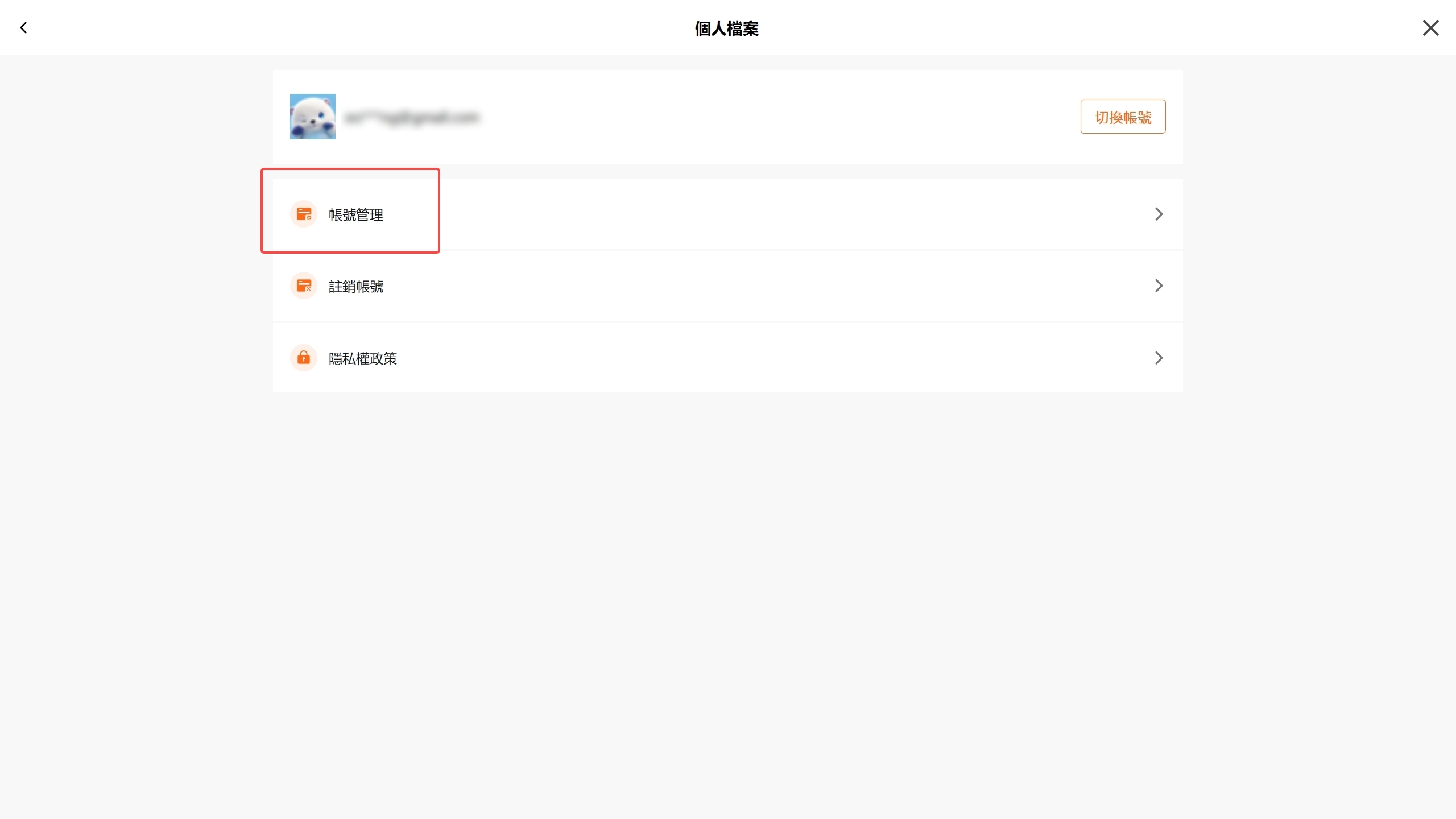Click the 隱私權政策 lock icon
Screen dimensions: 1456x819
point(304,358)
